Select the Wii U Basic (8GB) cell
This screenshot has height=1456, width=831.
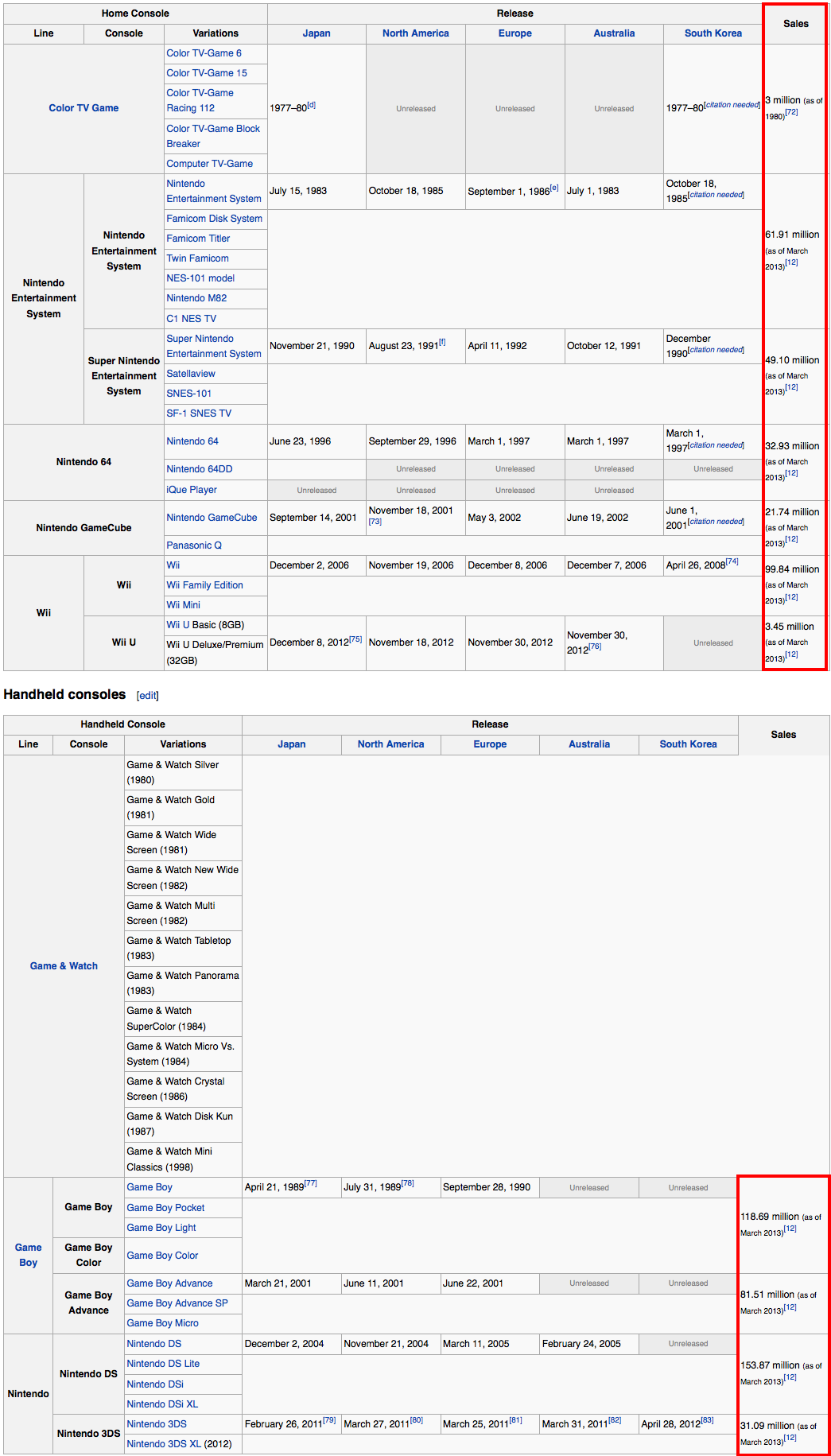click(216, 625)
